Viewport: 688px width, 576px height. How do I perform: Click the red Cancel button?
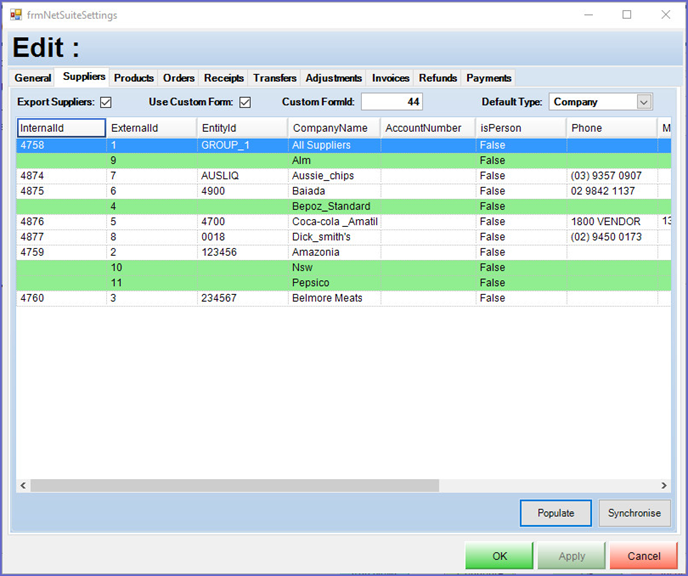[643, 556]
